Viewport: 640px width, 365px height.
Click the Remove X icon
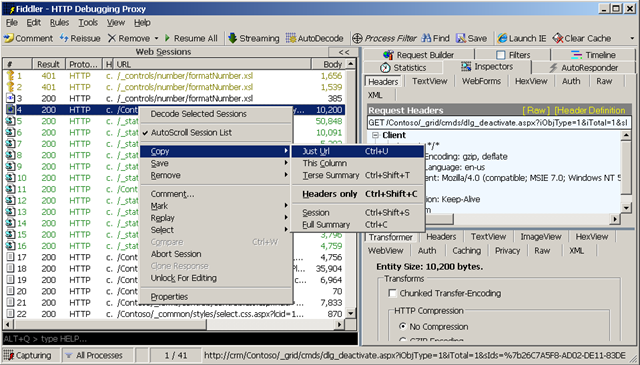(112, 38)
